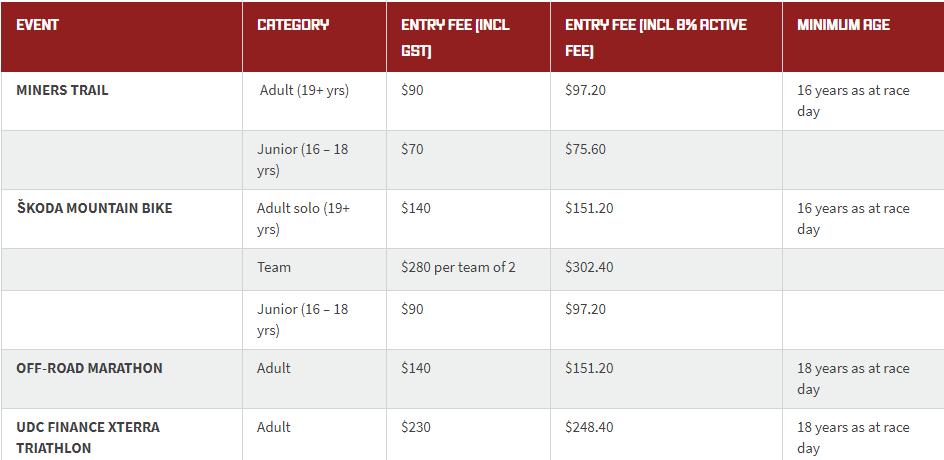This screenshot has height=460, width=944.
Task: Click the $280 per team of 2 cell
Action: tap(468, 270)
